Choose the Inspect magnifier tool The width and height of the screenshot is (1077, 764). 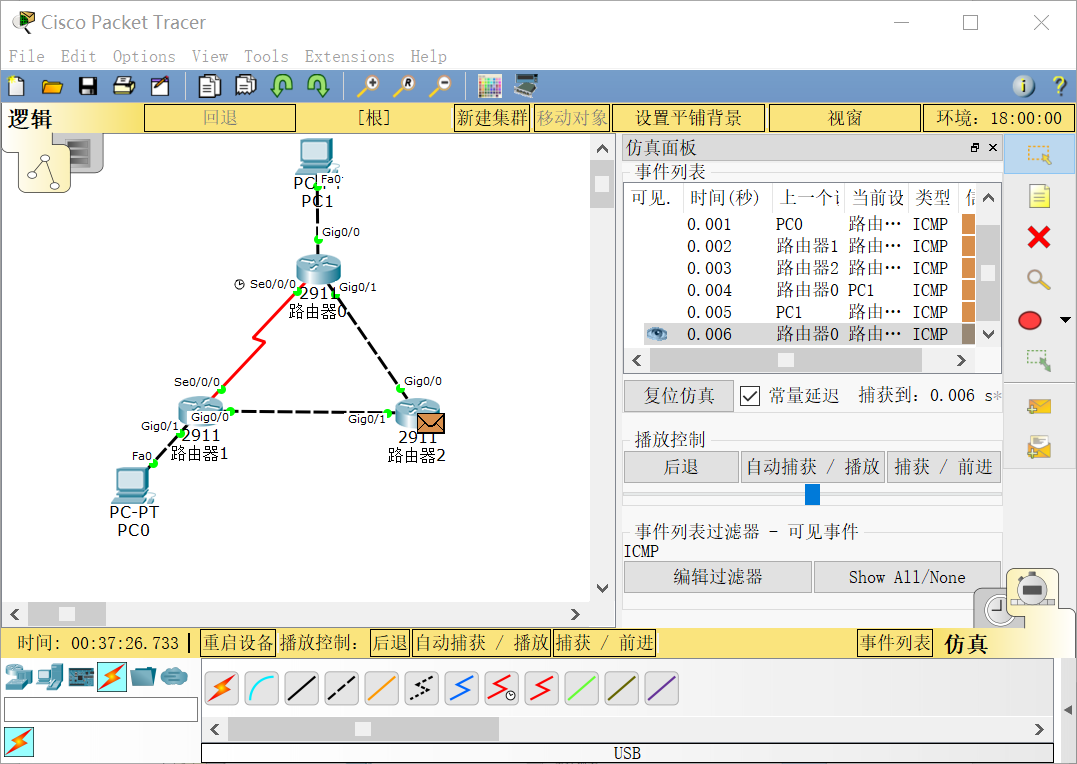coord(1039,280)
